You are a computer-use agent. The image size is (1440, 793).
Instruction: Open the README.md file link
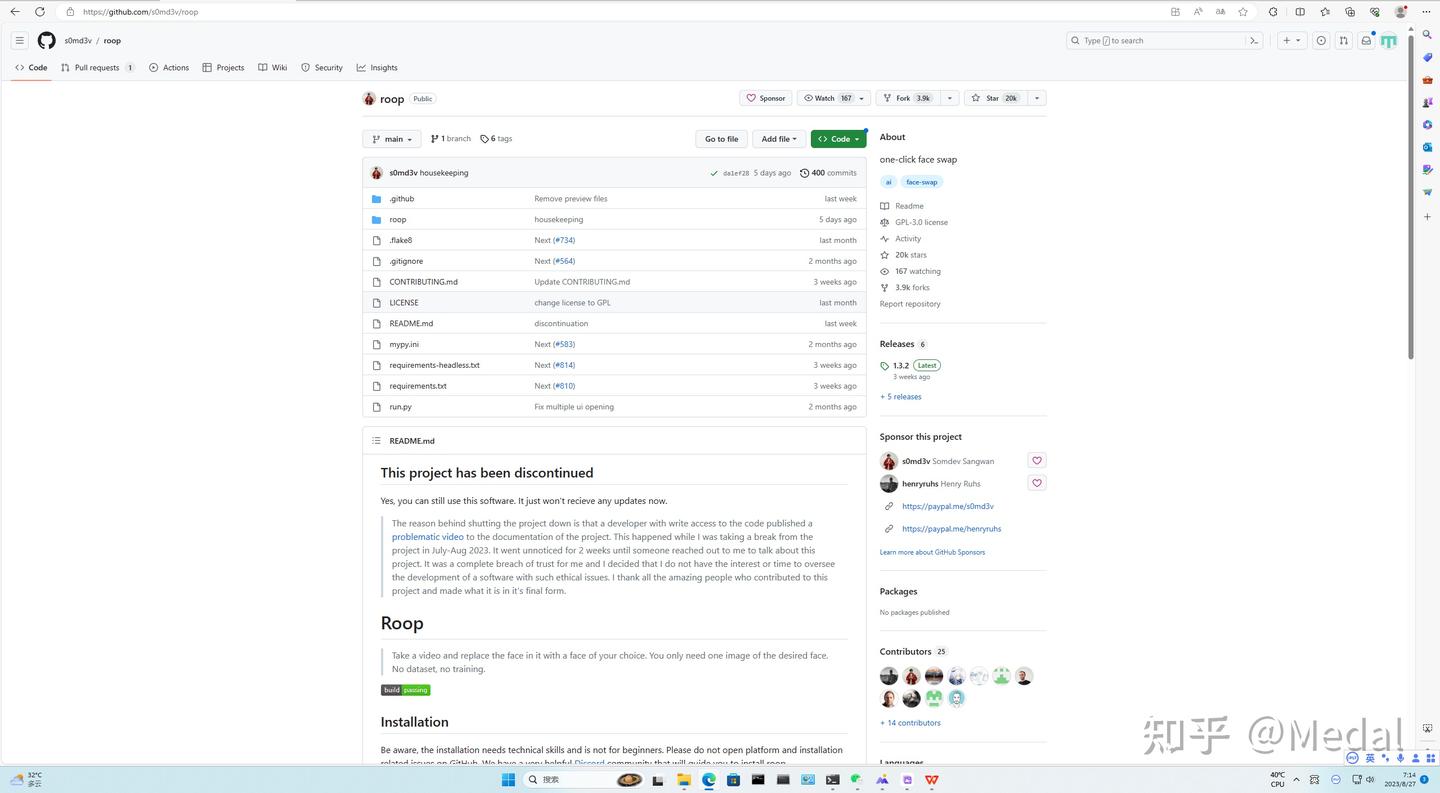[x=411, y=324]
